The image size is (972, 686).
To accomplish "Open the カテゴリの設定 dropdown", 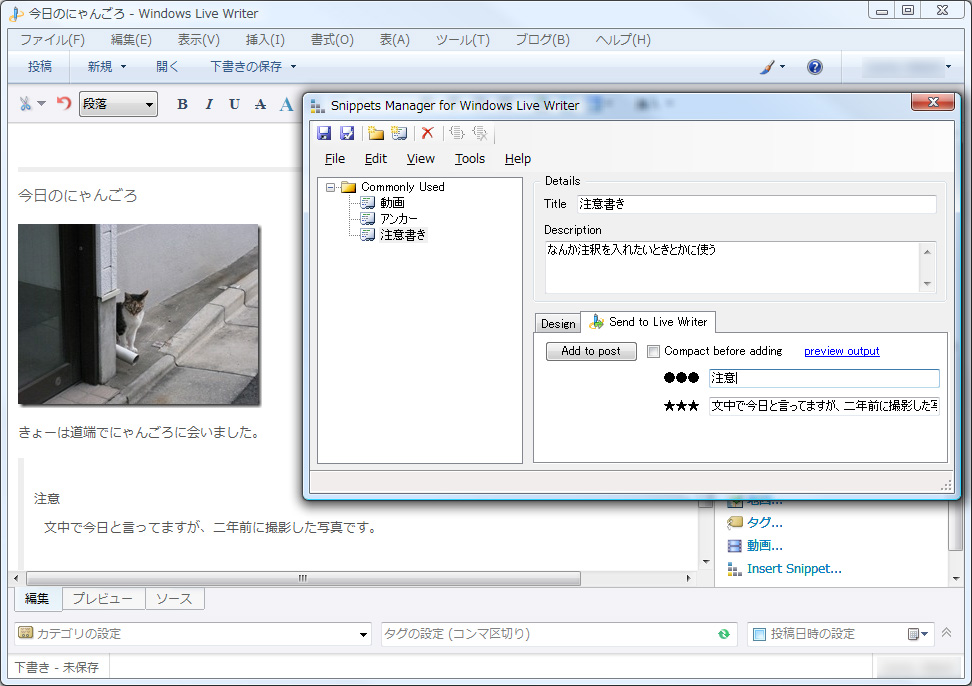I will click(x=188, y=633).
